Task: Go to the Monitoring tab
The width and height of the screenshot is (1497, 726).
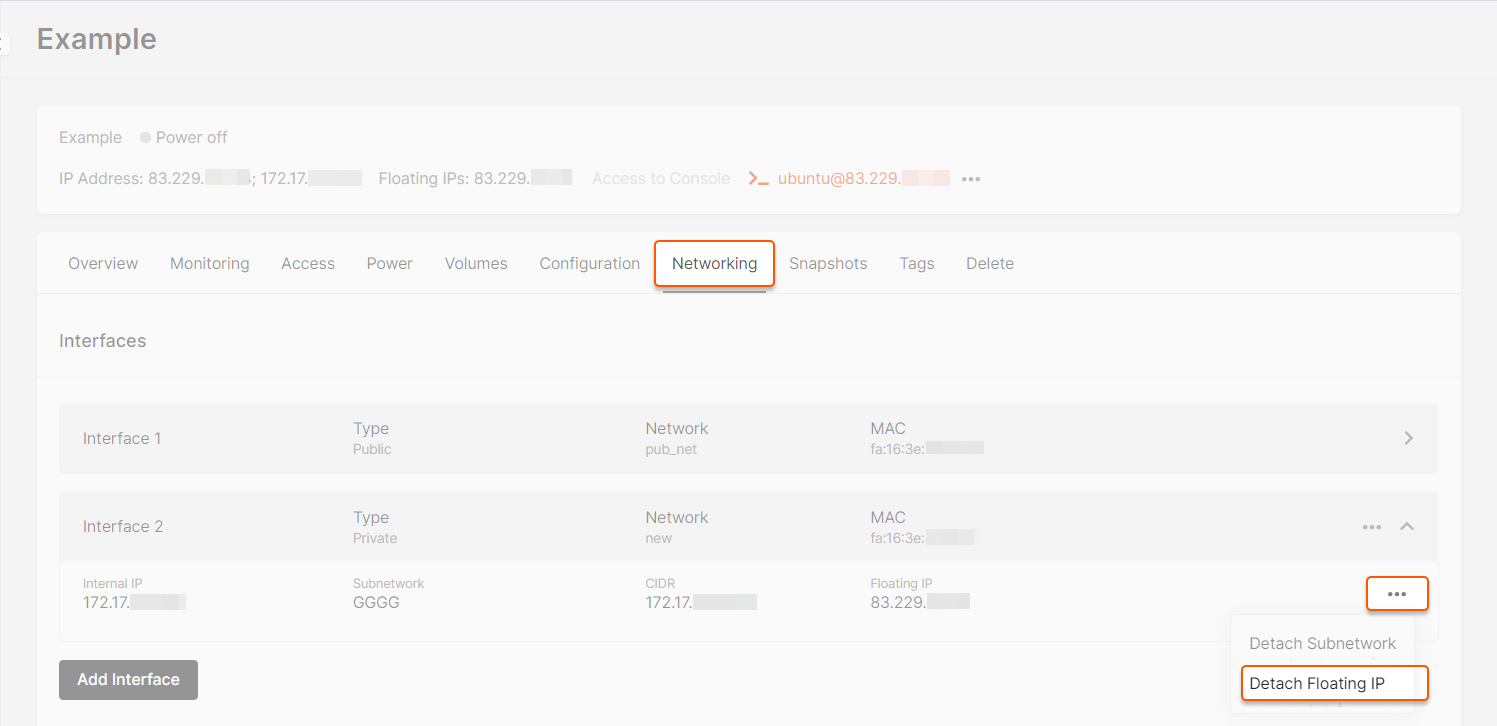Action: point(210,264)
